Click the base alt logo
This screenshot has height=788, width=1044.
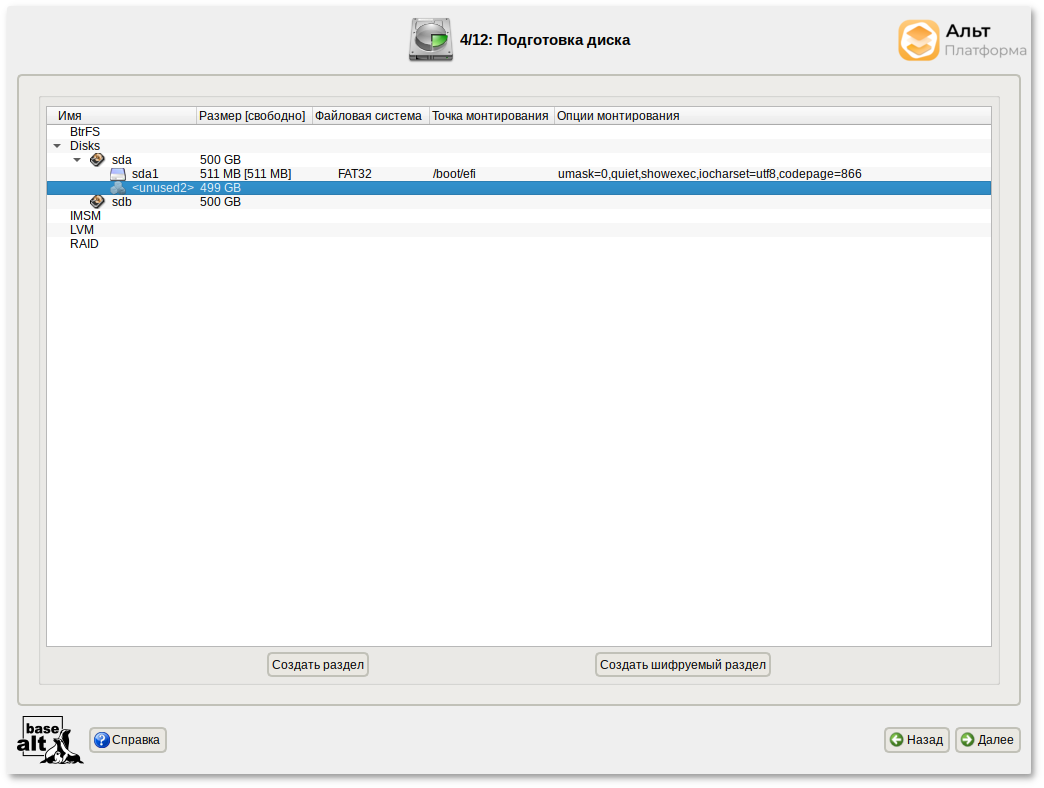click(49, 740)
